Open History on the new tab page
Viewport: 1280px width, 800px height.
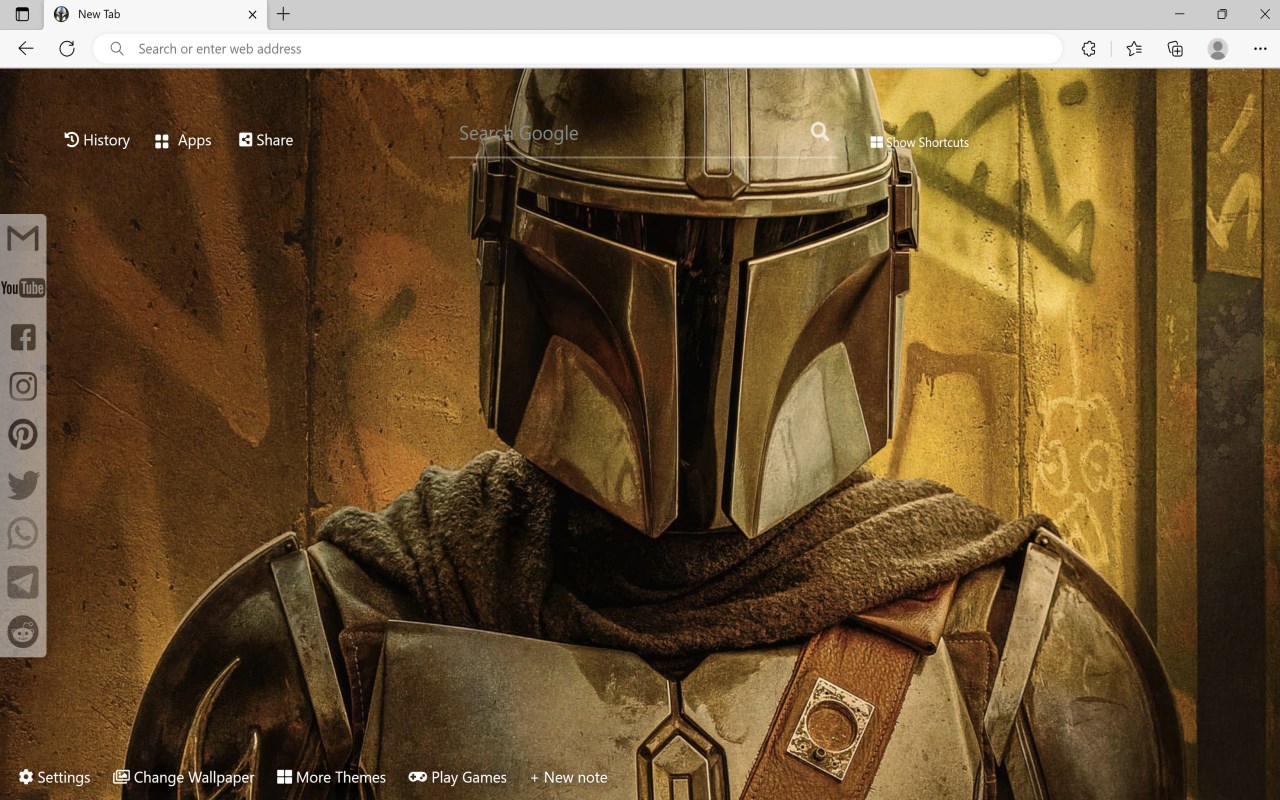coord(97,140)
